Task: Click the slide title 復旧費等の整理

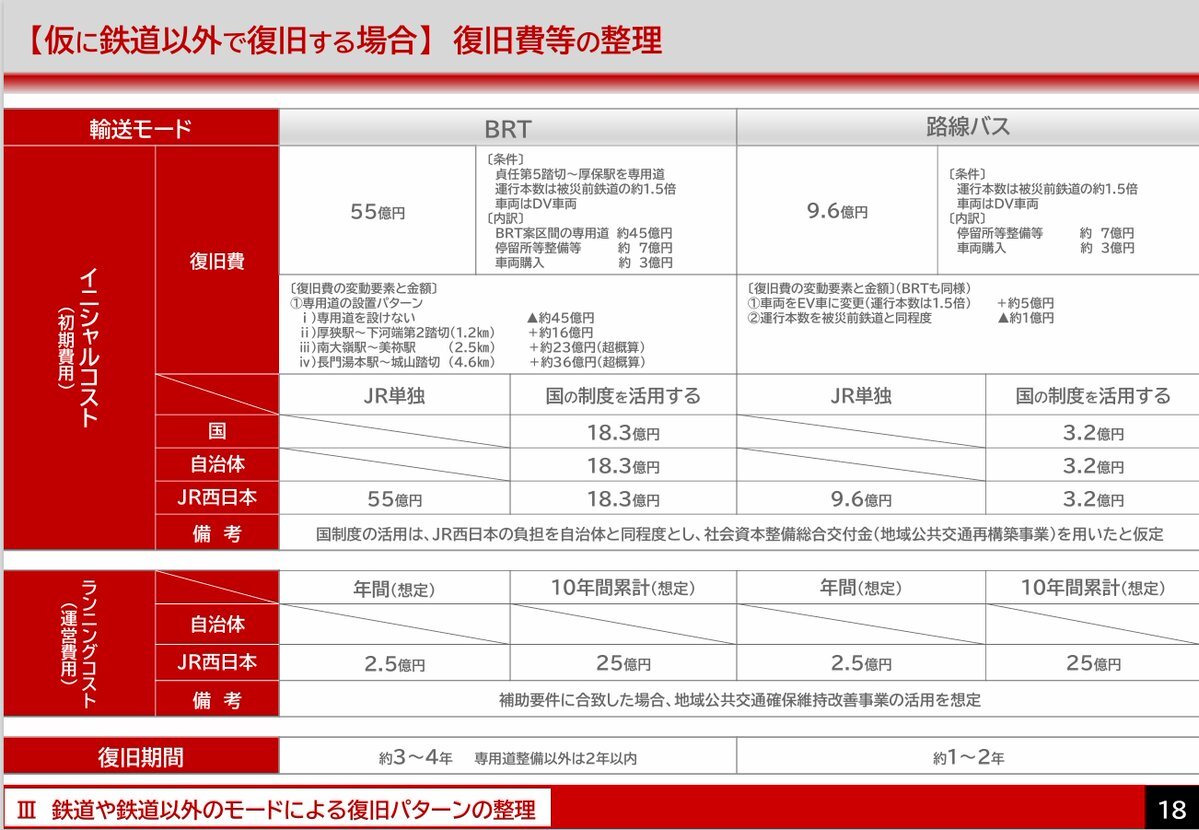Action: click(557, 41)
